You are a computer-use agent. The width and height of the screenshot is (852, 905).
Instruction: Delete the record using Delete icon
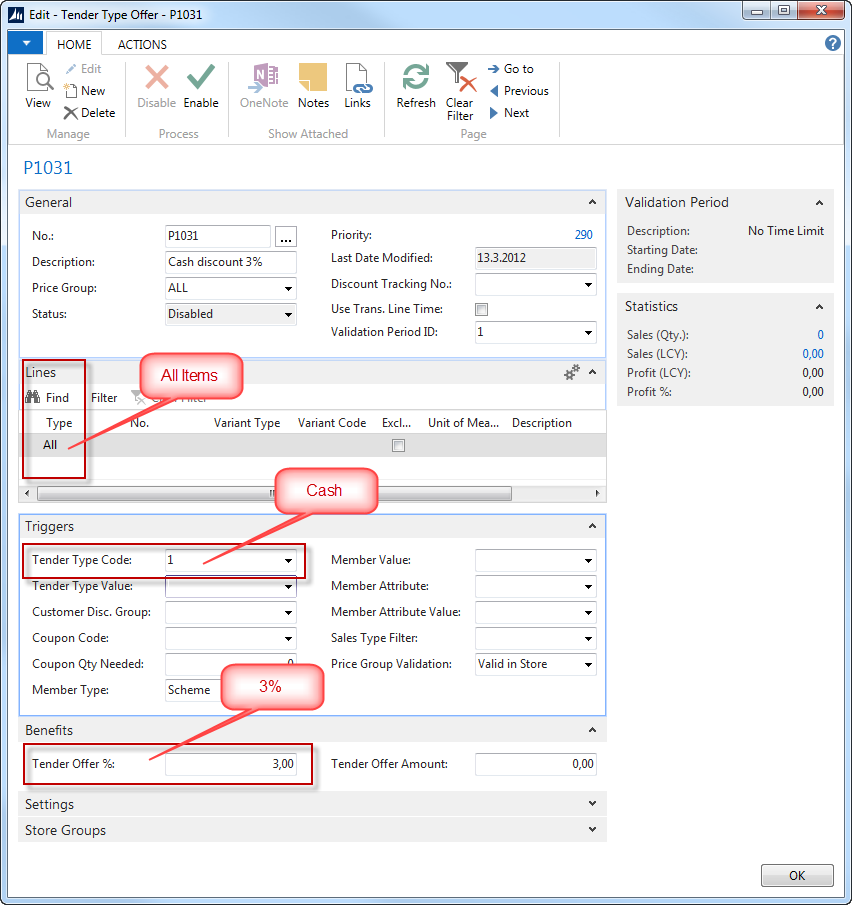(71, 113)
